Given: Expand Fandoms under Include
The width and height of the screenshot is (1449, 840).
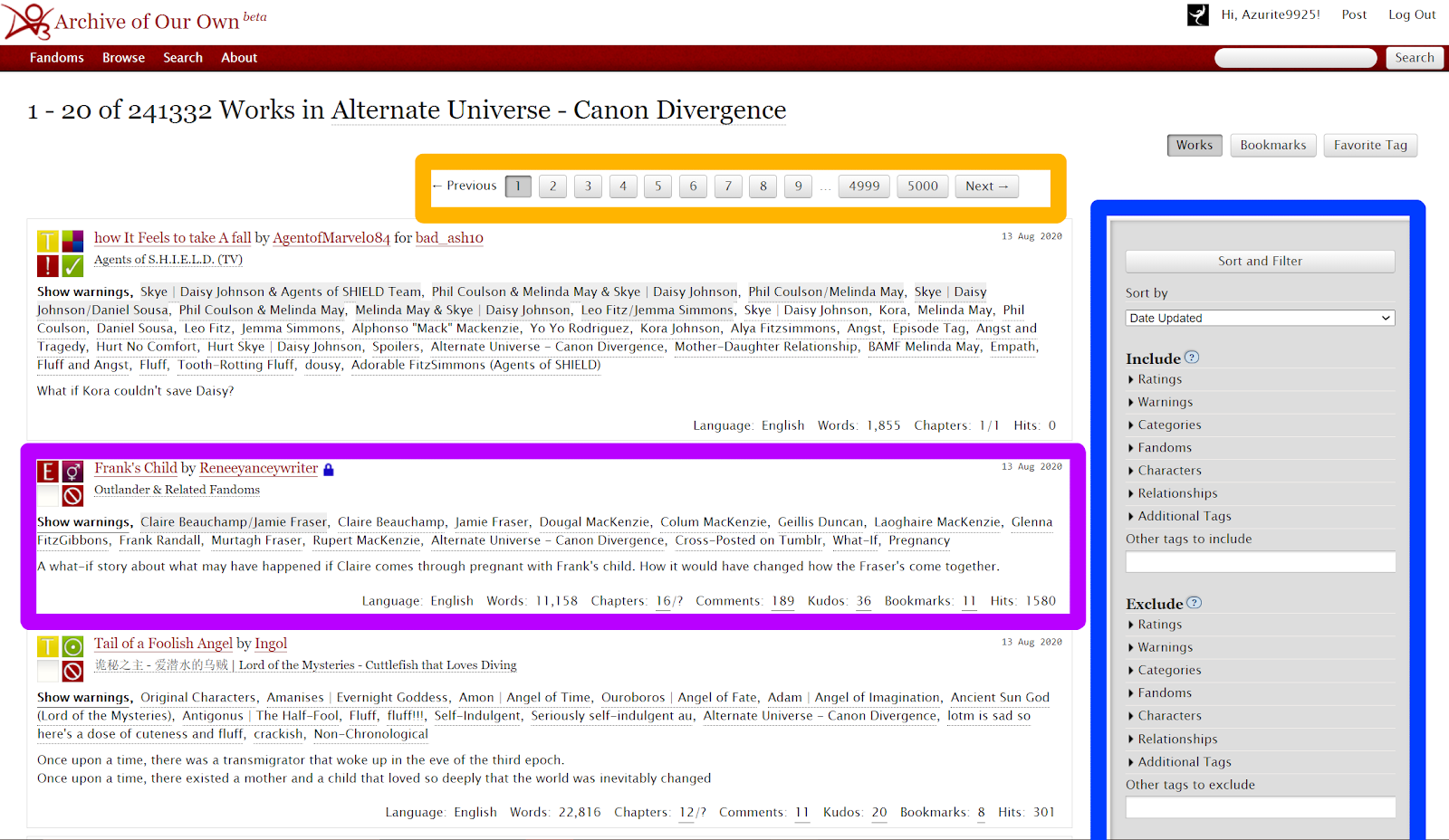Looking at the screenshot, I should click(1159, 447).
